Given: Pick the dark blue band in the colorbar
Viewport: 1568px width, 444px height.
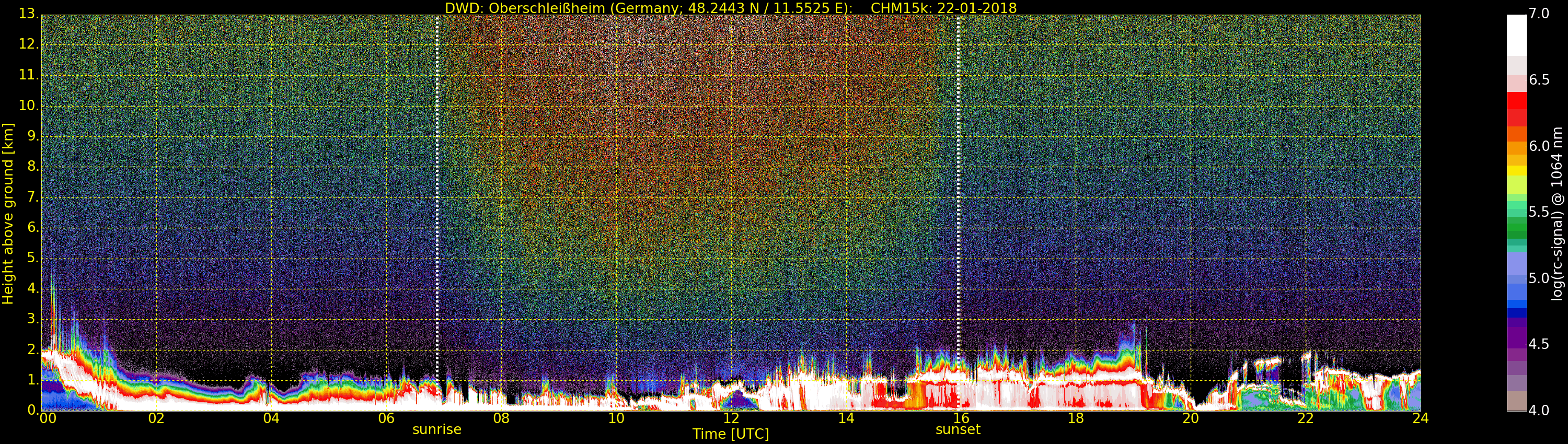Looking at the screenshot, I should click(1516, 313).
